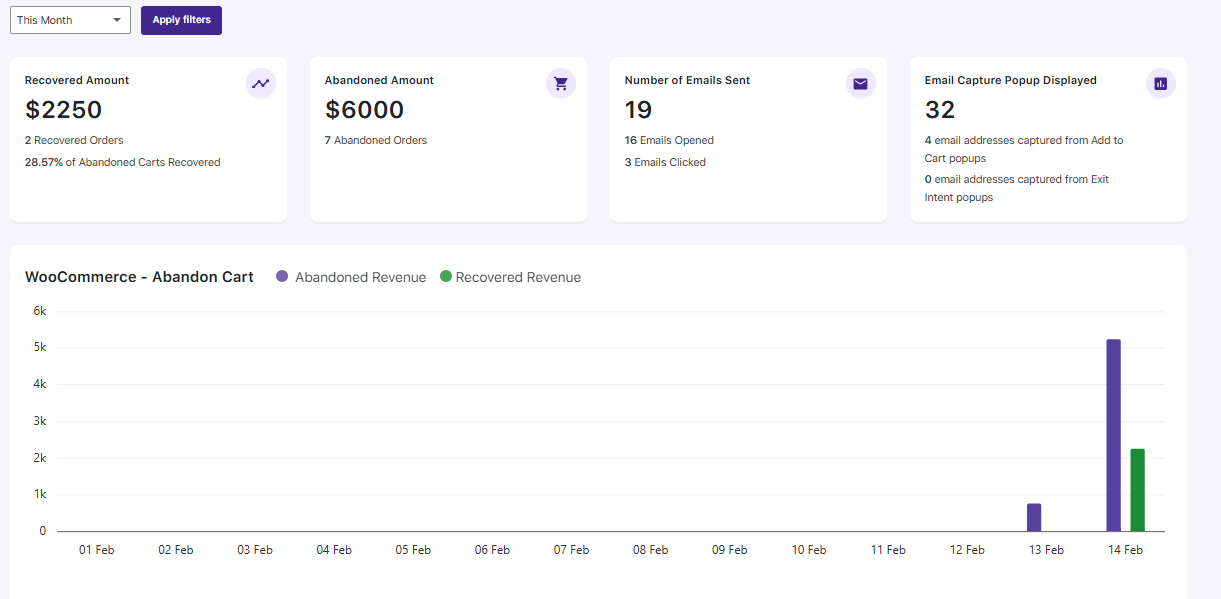
Task: Toggle the Abandoned Revenue legend series
Action: click(x=351, y=277)
